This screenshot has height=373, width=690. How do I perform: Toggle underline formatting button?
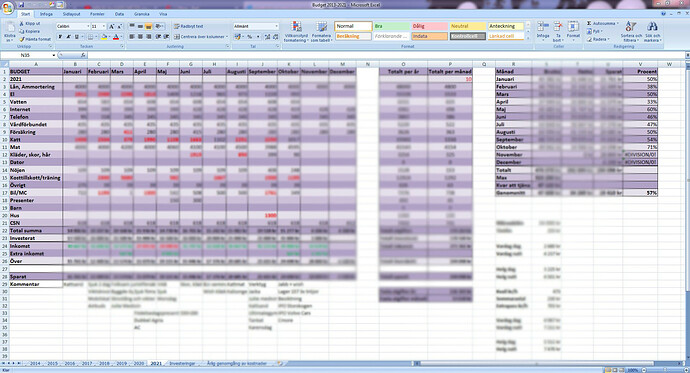(77, 37)
